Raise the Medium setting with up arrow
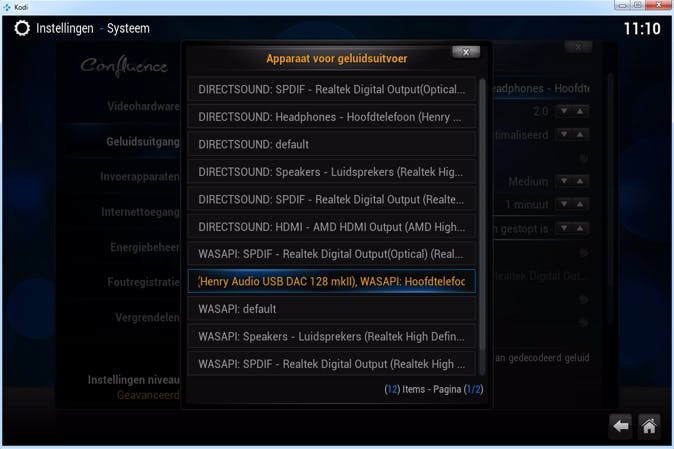Viewport: 674px width, 449px height. [580, 181]
